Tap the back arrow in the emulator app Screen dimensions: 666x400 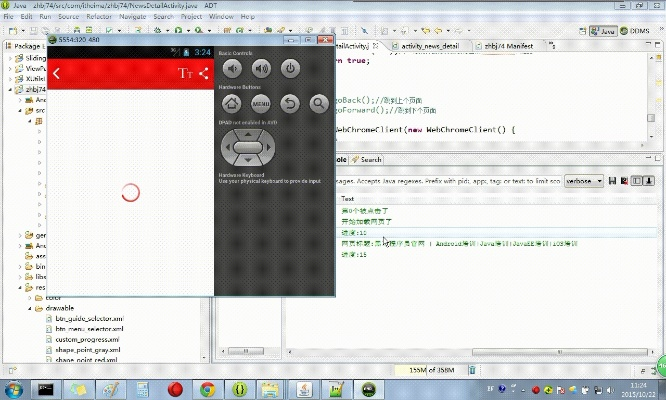click(56, 73)
